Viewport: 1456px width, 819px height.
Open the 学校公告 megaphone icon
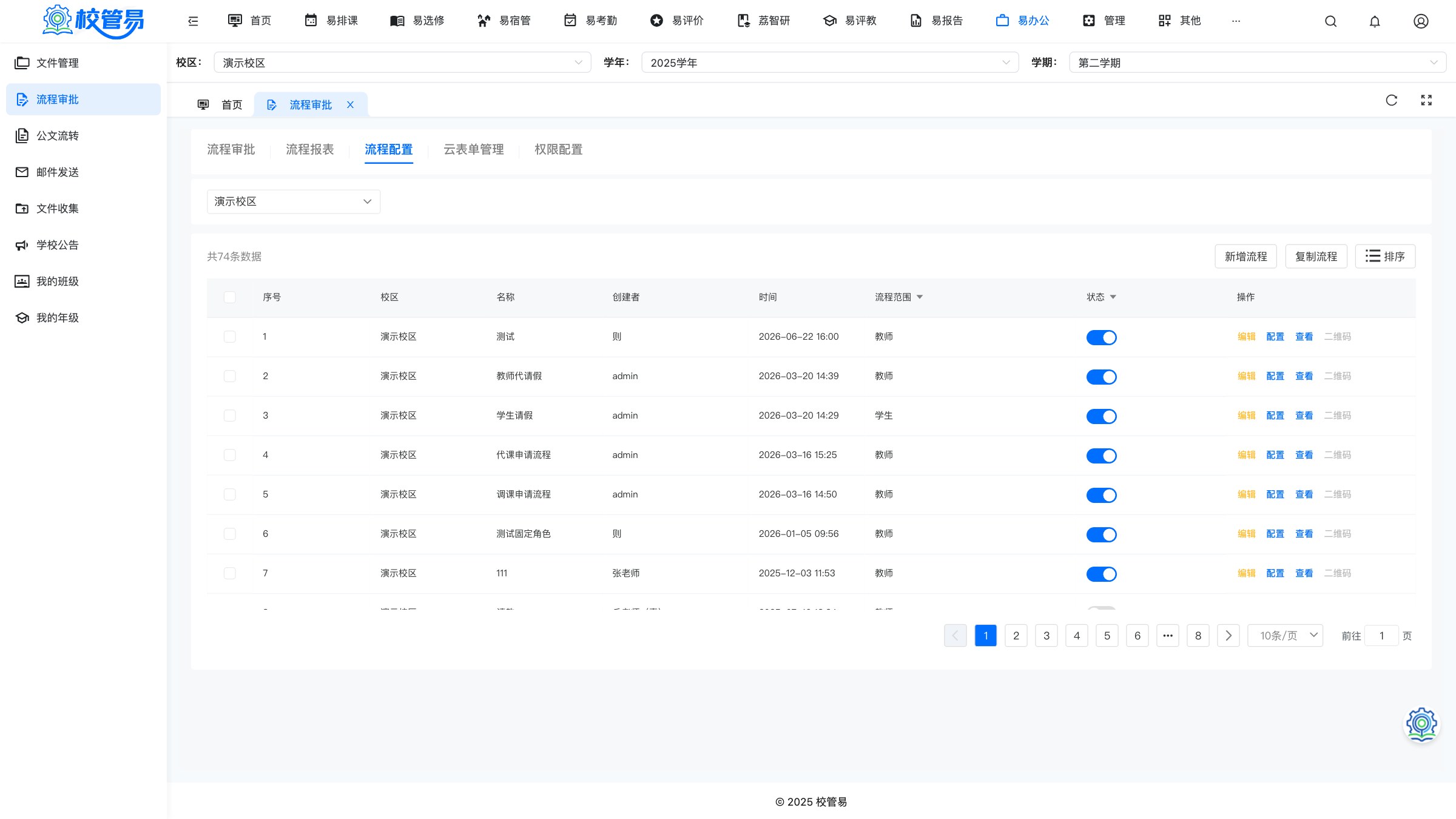click(22, 245)
